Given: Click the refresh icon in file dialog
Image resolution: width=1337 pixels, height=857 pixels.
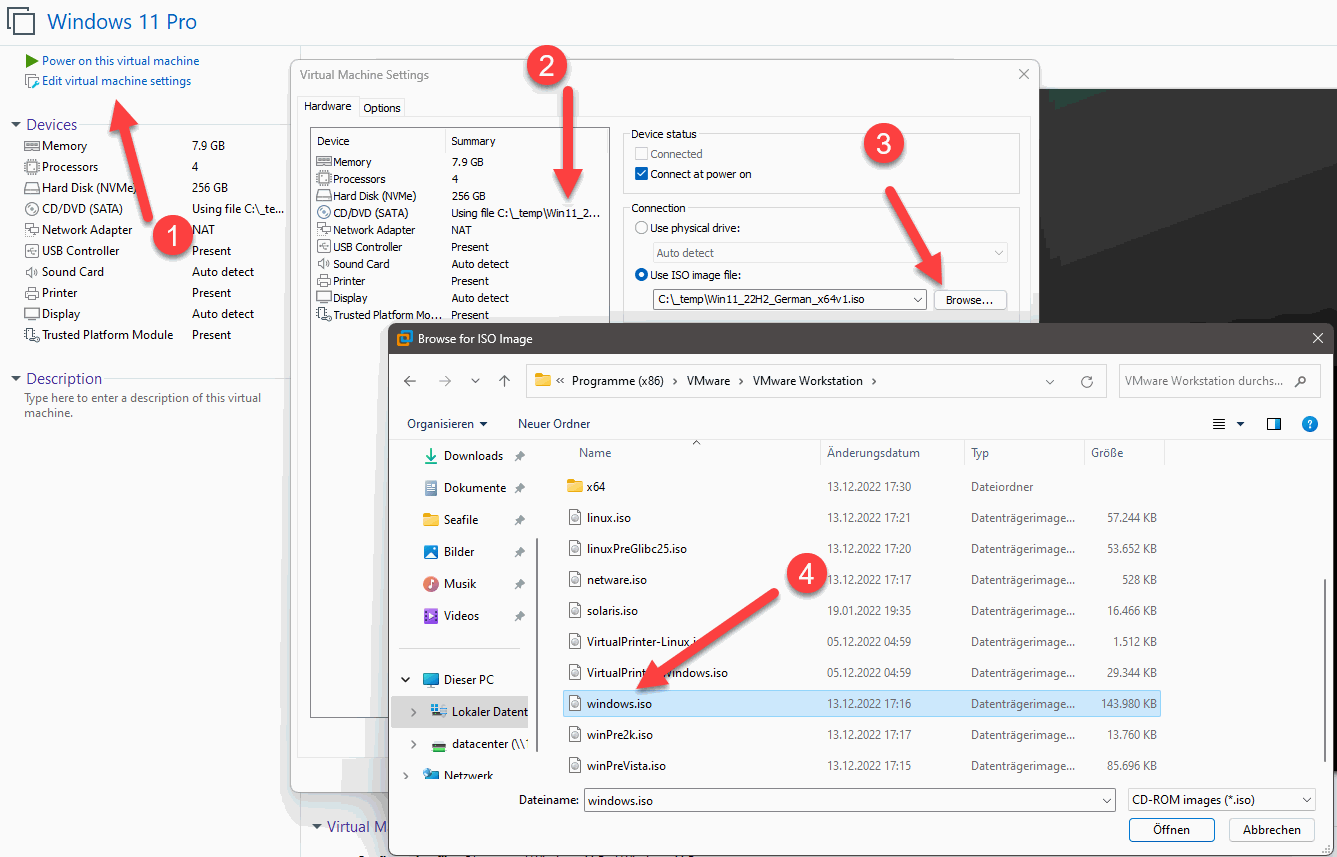Looking at the screenshot, I should point(1087,381).
